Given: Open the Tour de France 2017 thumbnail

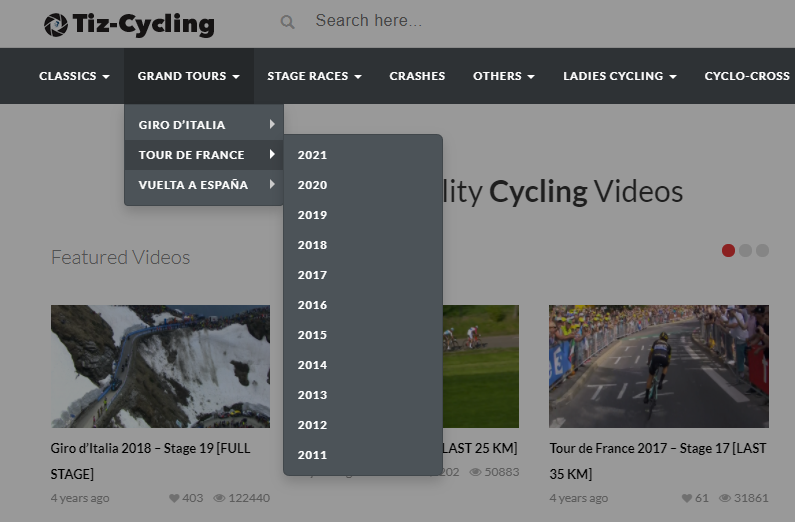Looking at the screenshot, I should tap(659, 366).
